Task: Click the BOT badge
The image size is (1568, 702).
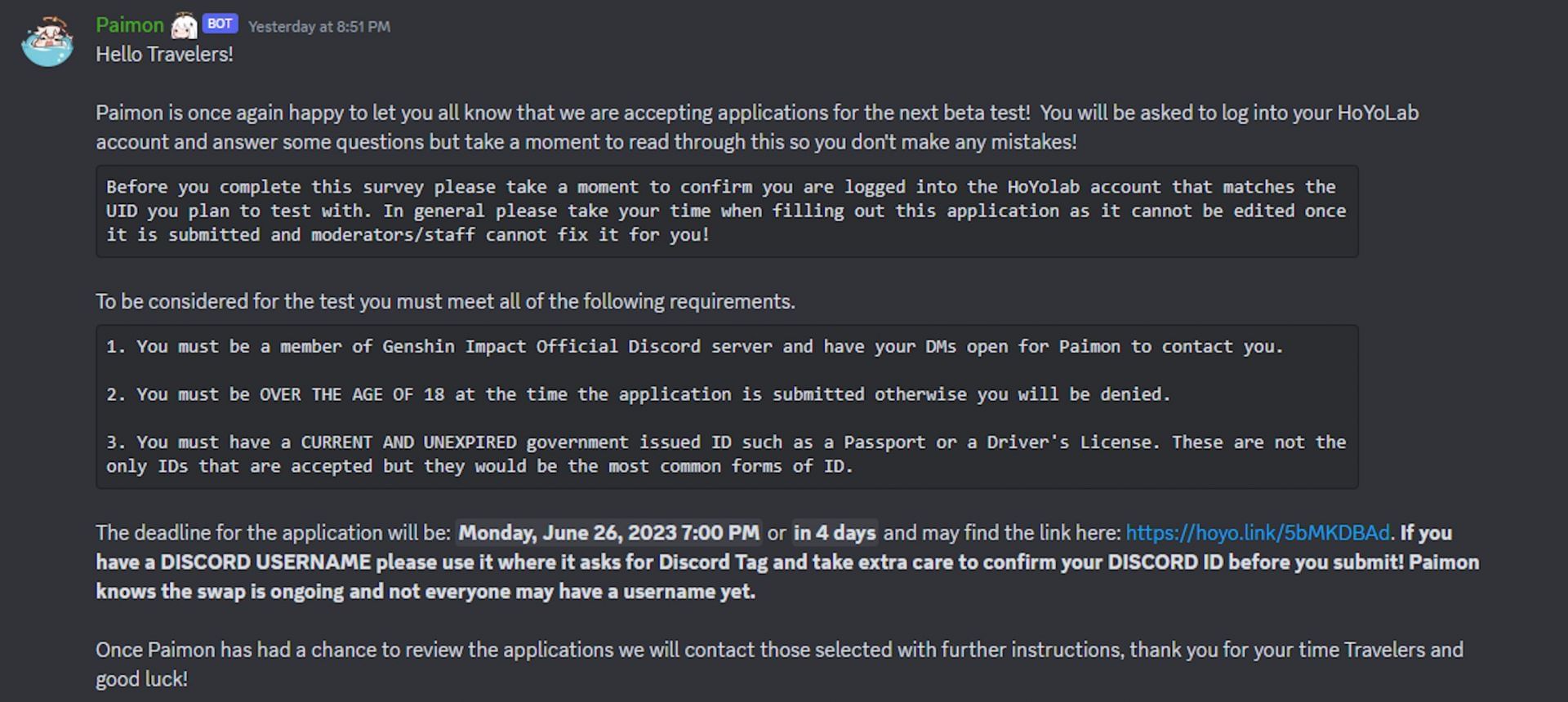Action: click(220, 24)
